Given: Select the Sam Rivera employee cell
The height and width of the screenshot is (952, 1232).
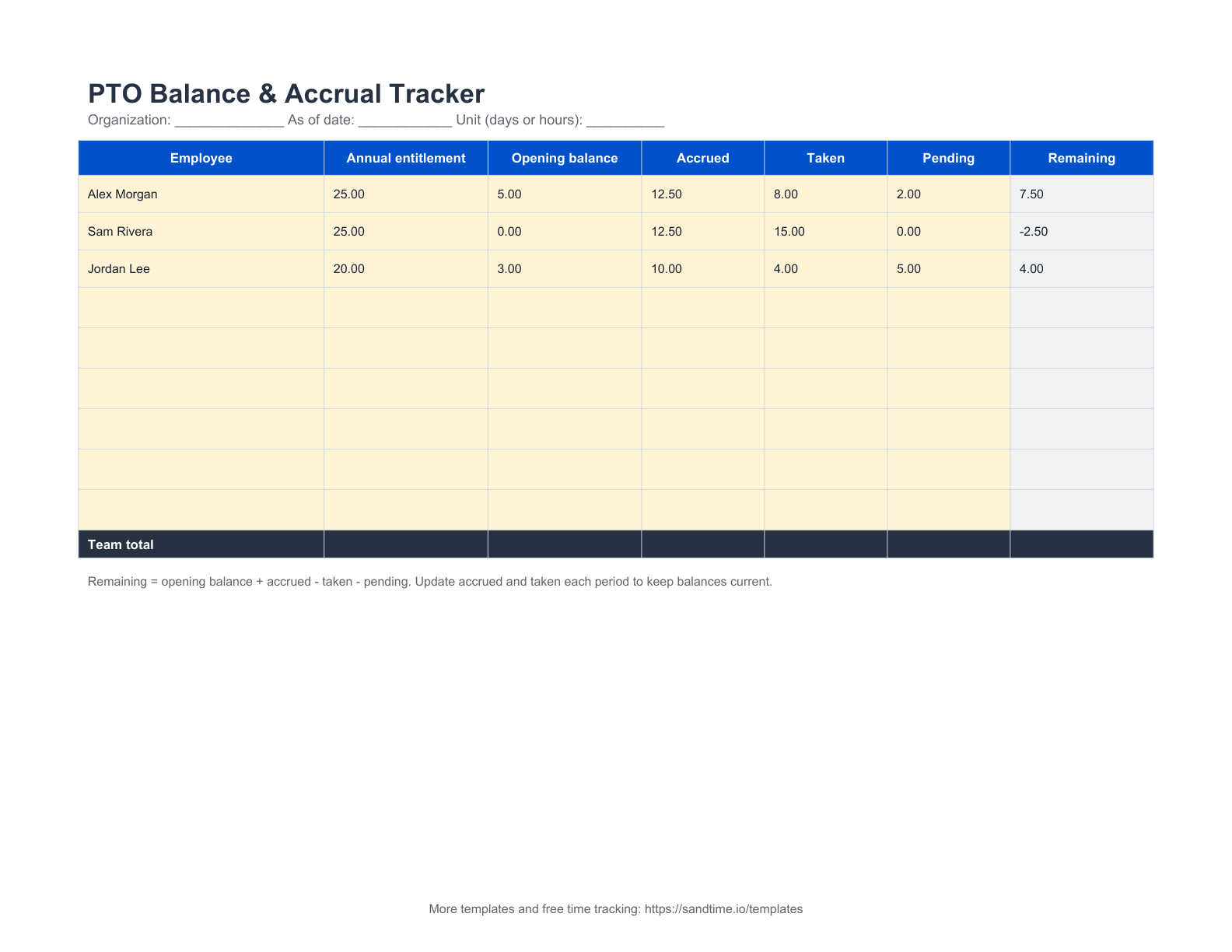Looking at the screenshot, I should click(201, 232).
